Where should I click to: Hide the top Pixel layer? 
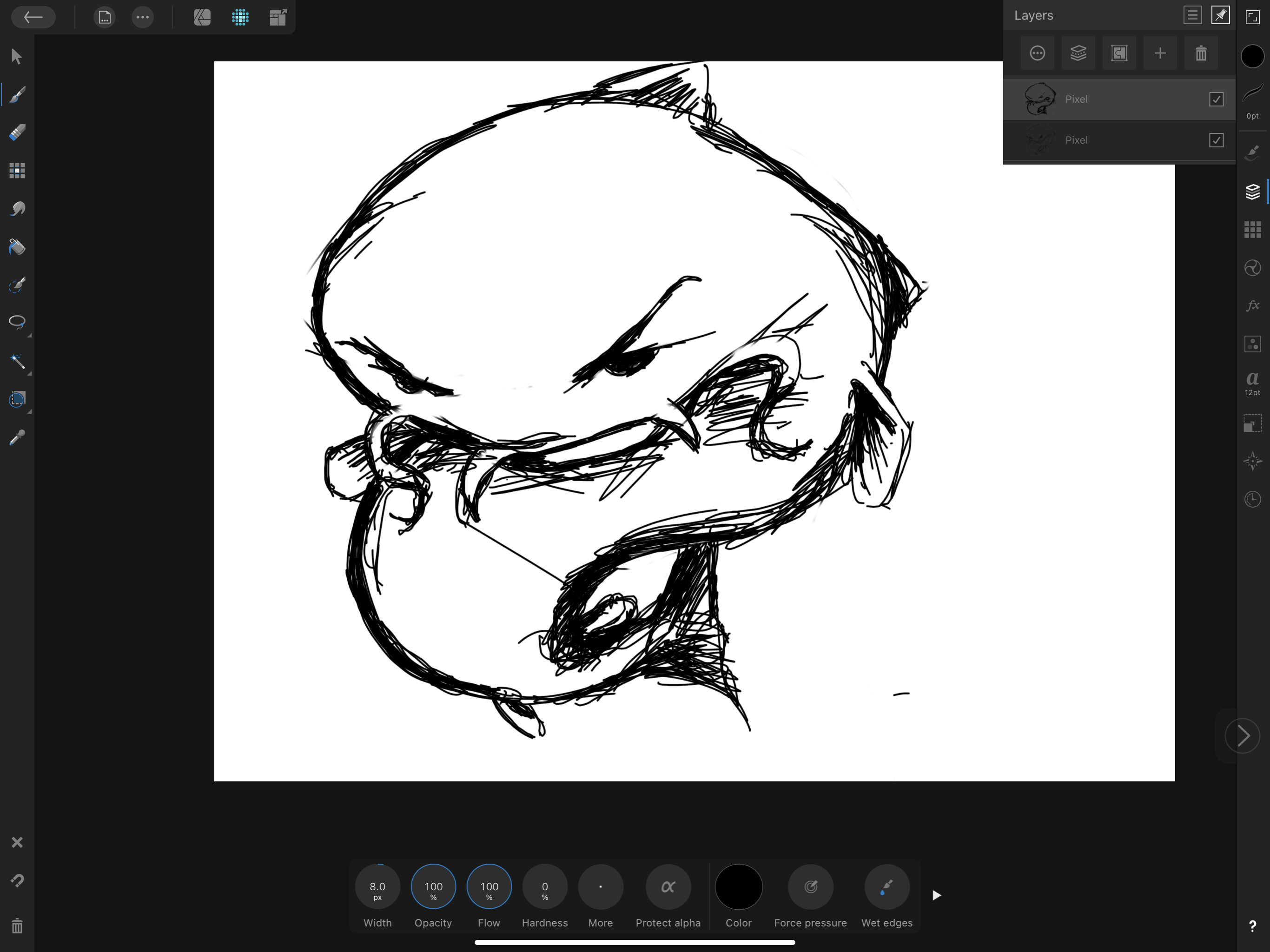tap(1216, 99)
